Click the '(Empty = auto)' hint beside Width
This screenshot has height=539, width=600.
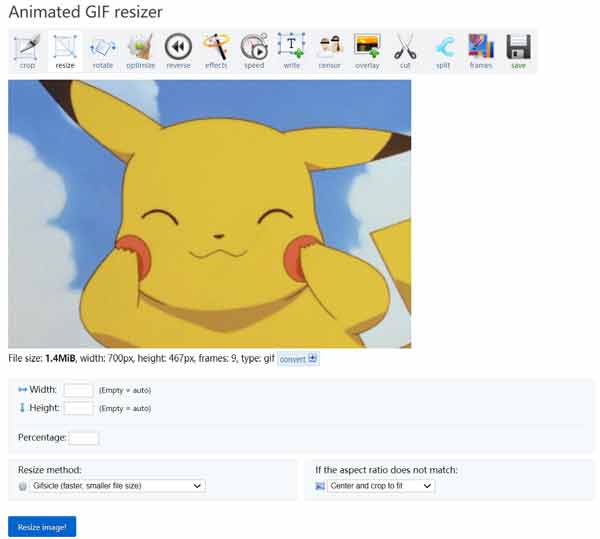[125, 390]
